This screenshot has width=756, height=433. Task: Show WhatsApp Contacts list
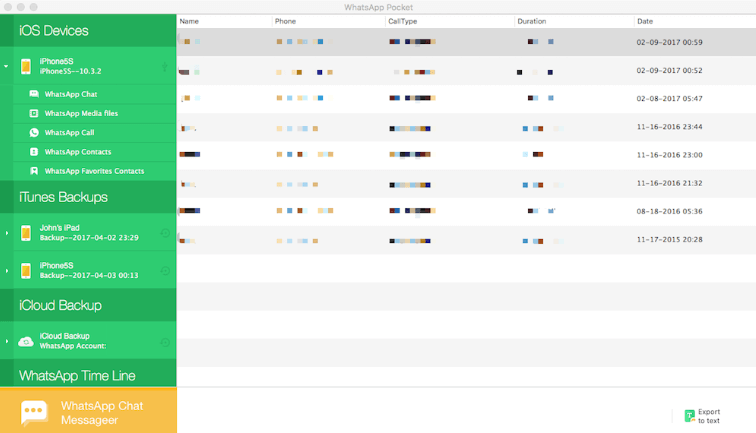(94, 152)
